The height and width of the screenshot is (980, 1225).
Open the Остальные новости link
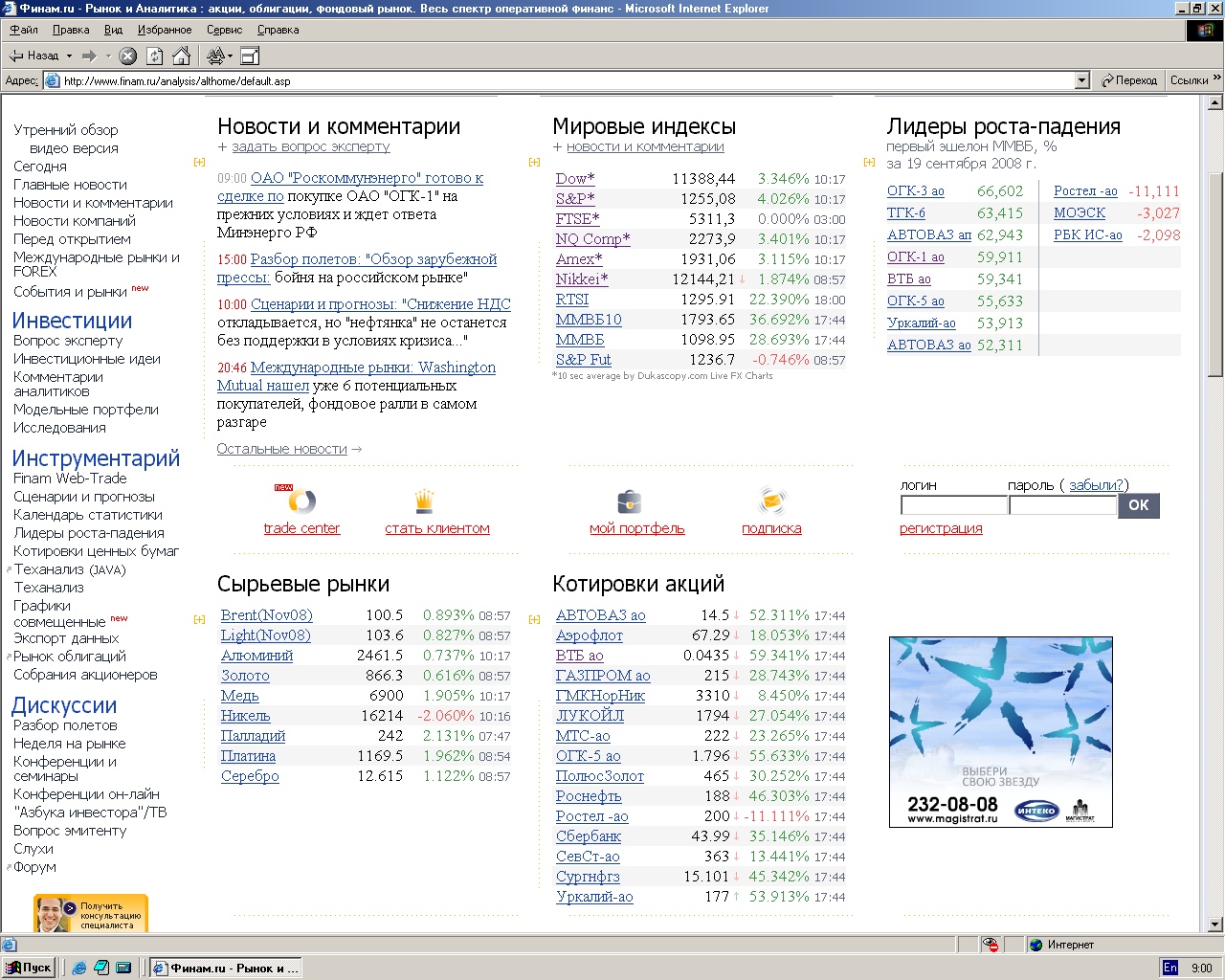[281, 449]
